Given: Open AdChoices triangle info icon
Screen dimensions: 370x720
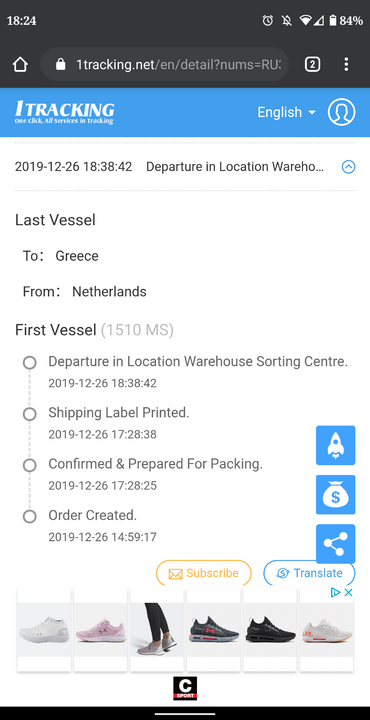Looking at the screenshot, I should click(x=336, y=592).
